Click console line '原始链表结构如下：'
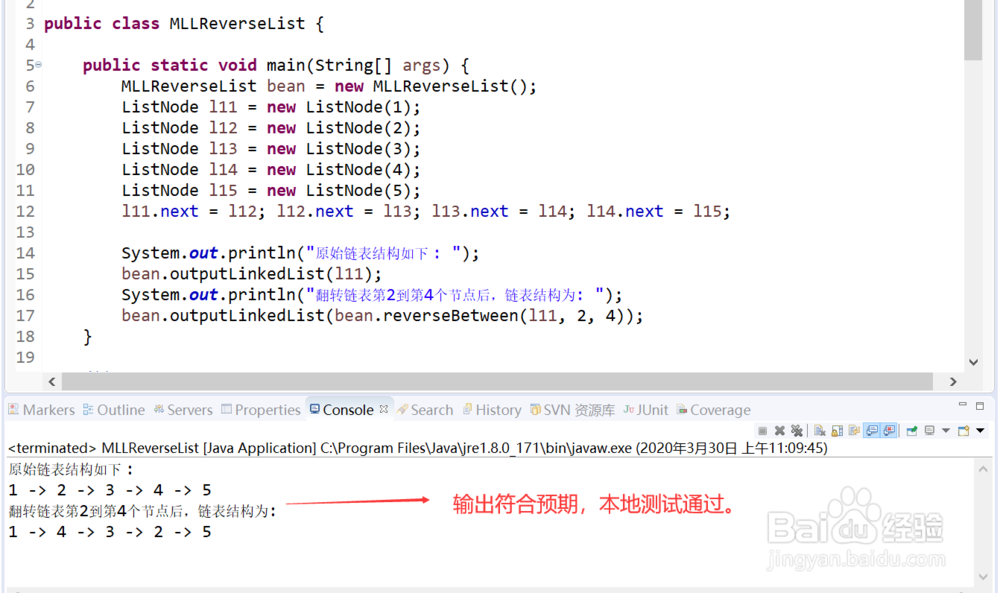Viewport: 1000px width, 593px height. point(71,470)
